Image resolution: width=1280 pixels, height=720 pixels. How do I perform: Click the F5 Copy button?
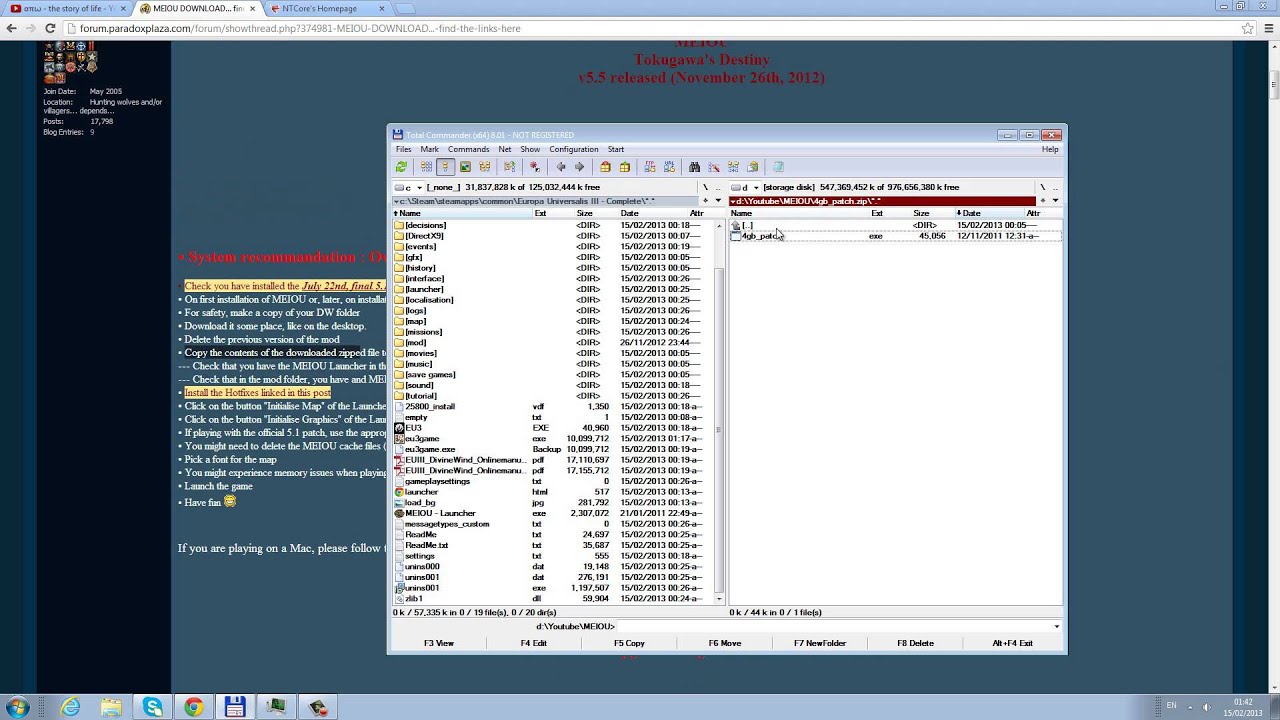tap(629, 643)
